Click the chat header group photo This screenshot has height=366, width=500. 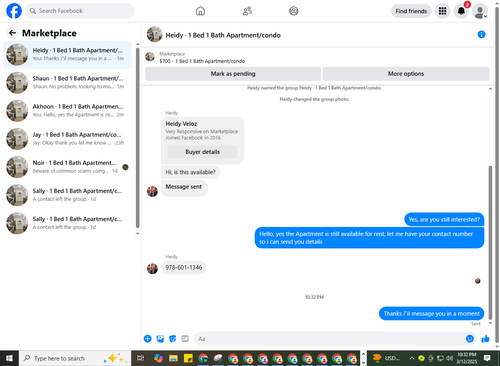(x=154, y=34)
